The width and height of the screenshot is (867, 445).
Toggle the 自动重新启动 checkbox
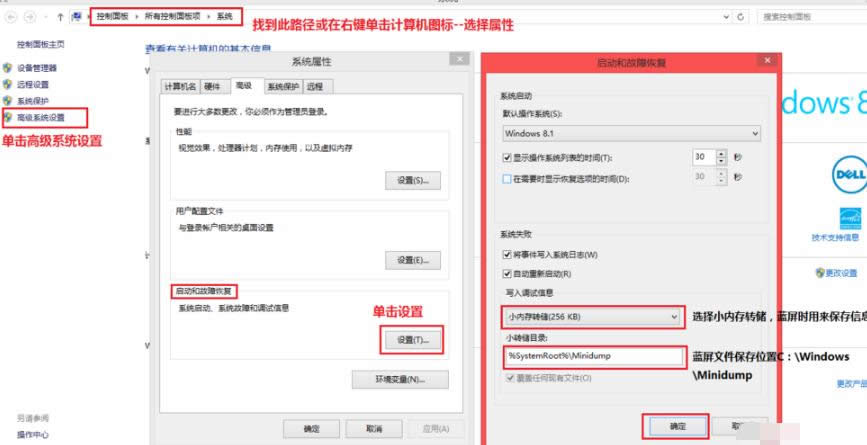click(507, 273)
